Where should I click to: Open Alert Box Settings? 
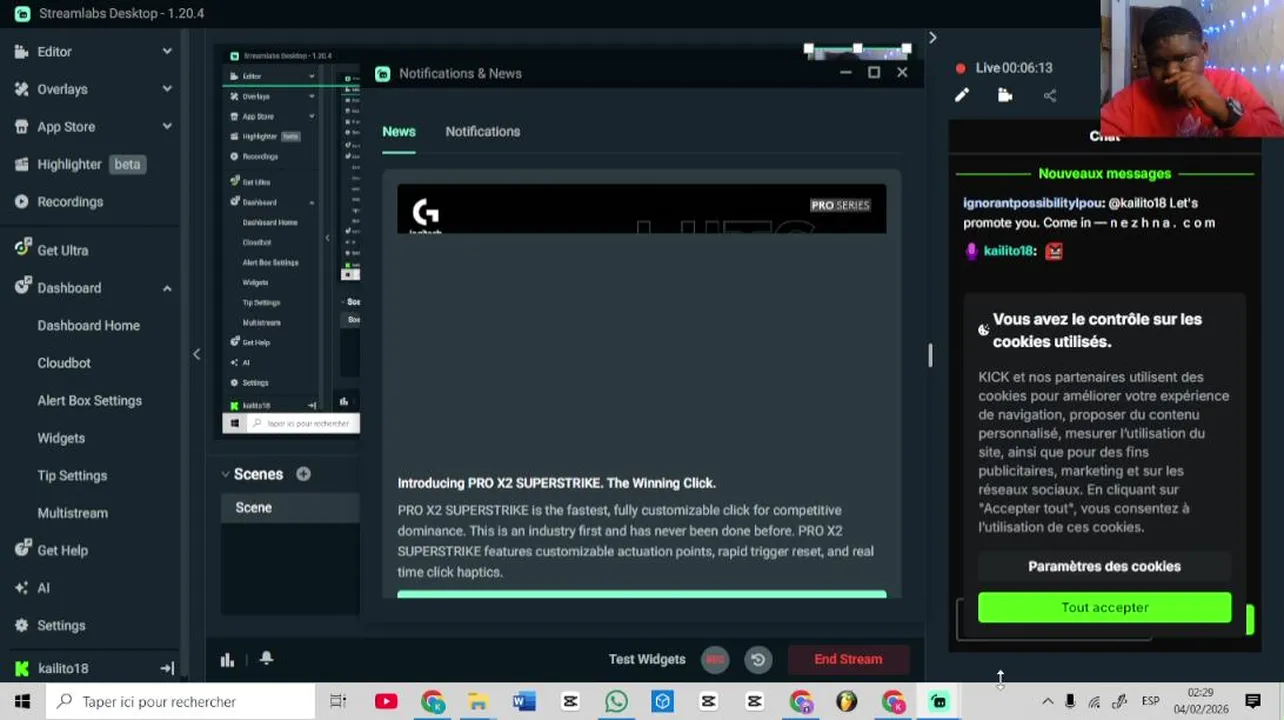(x=90, y=401)
